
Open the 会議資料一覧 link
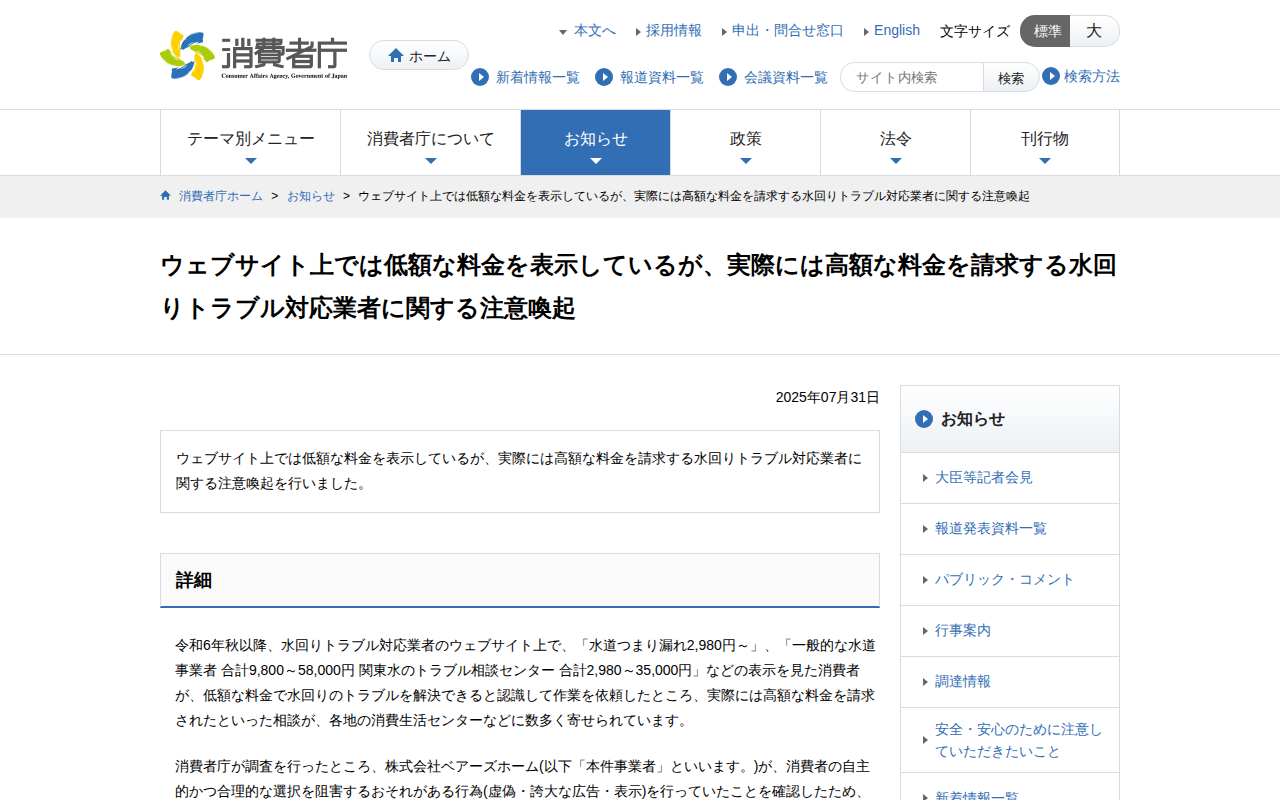point(786,77)
